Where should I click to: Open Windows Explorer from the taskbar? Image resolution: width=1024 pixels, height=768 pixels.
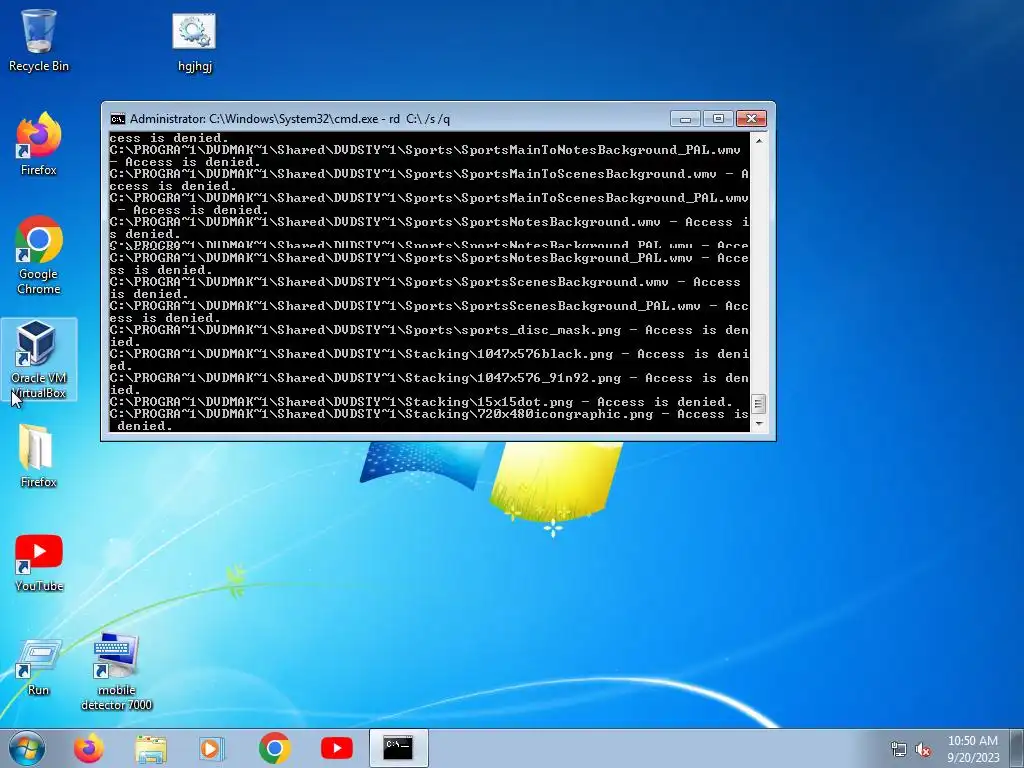(x=151, y=748)
